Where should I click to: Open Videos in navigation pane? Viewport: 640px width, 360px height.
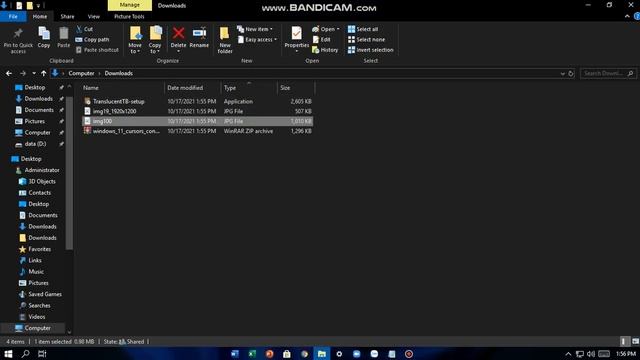point(37,317)
